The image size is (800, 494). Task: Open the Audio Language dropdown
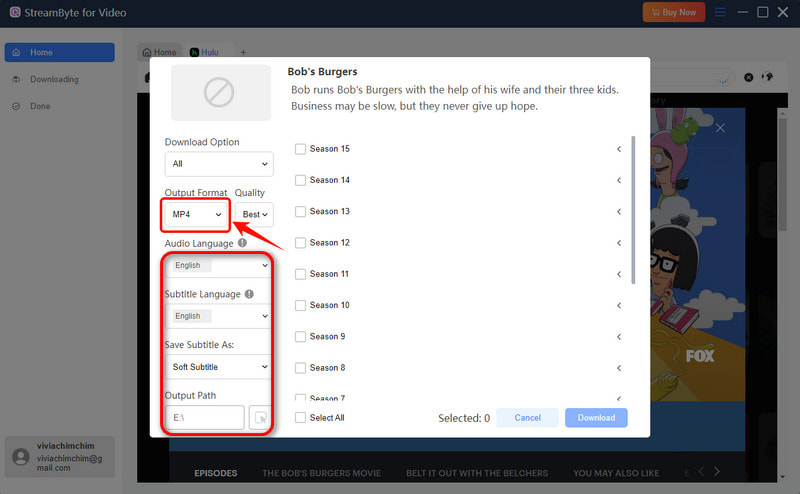click(x=219, y=265)
